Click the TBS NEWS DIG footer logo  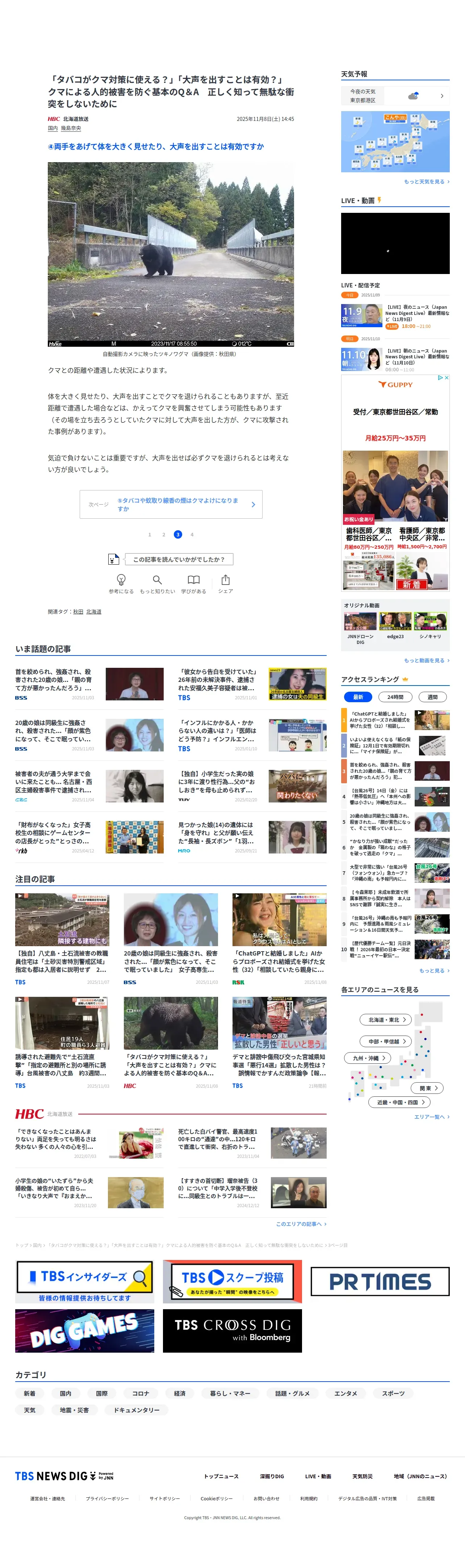[64, 1476]
